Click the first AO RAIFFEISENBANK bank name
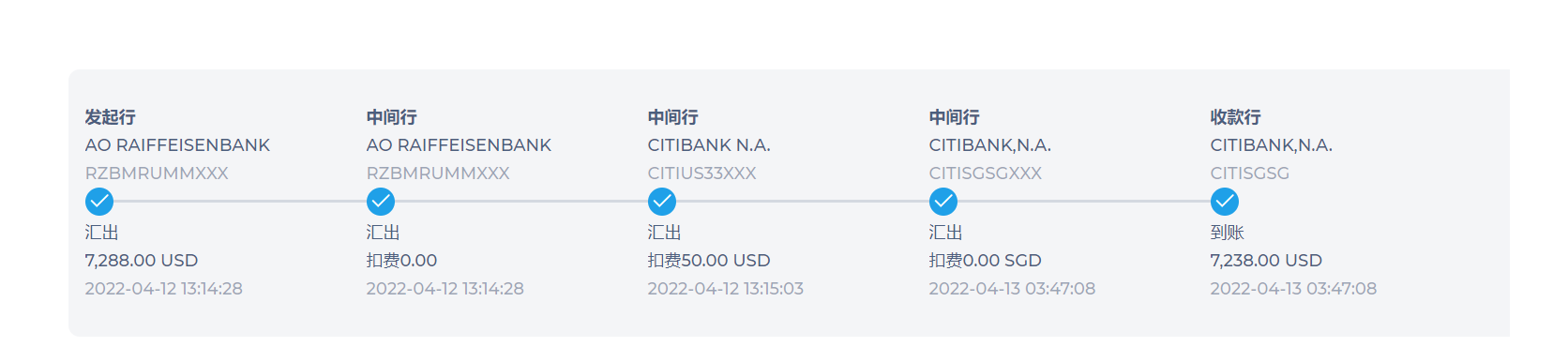 [x=177, y=145]
